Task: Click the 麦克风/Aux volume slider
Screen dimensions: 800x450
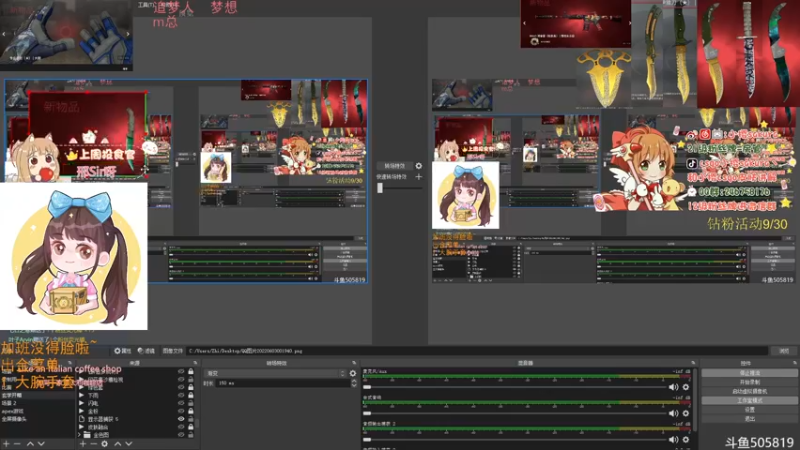Action: tap(514, 387)
